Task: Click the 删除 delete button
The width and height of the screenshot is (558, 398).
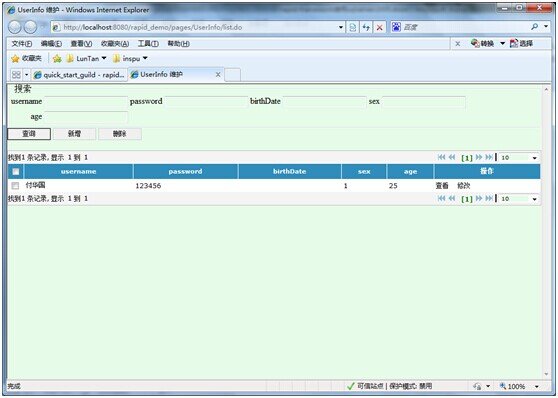Action: tap(120, 134)
